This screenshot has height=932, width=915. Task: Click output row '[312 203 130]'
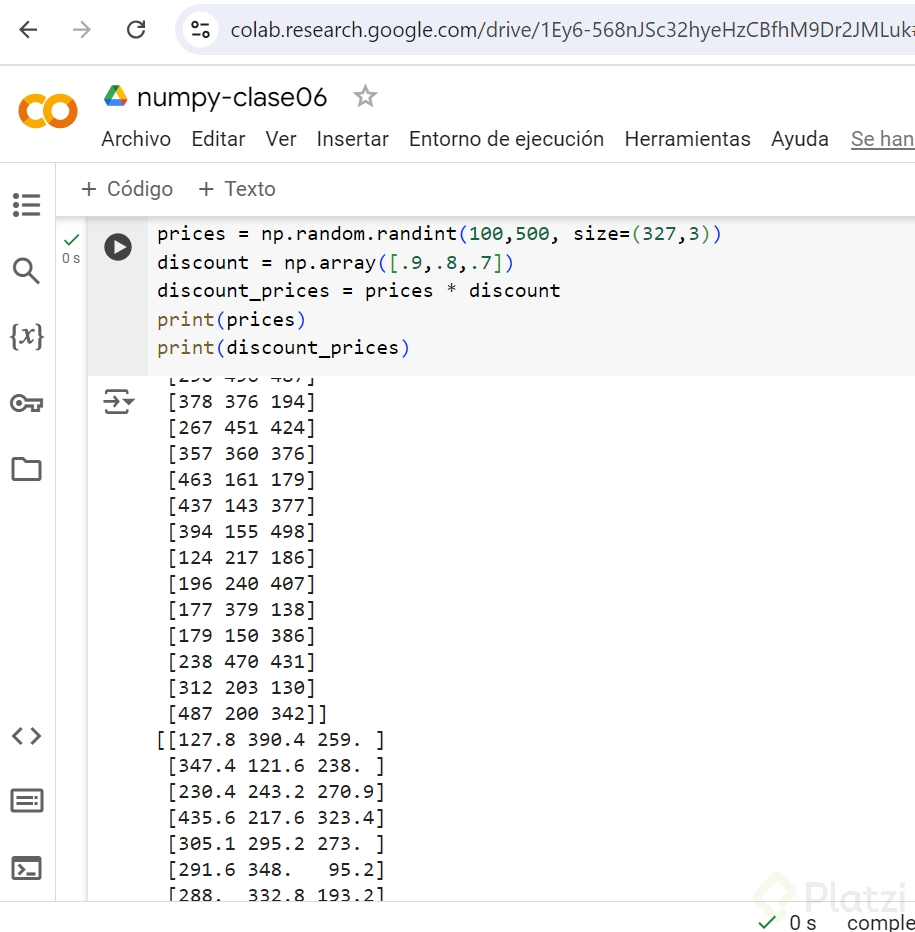click(x=241, y=688)
